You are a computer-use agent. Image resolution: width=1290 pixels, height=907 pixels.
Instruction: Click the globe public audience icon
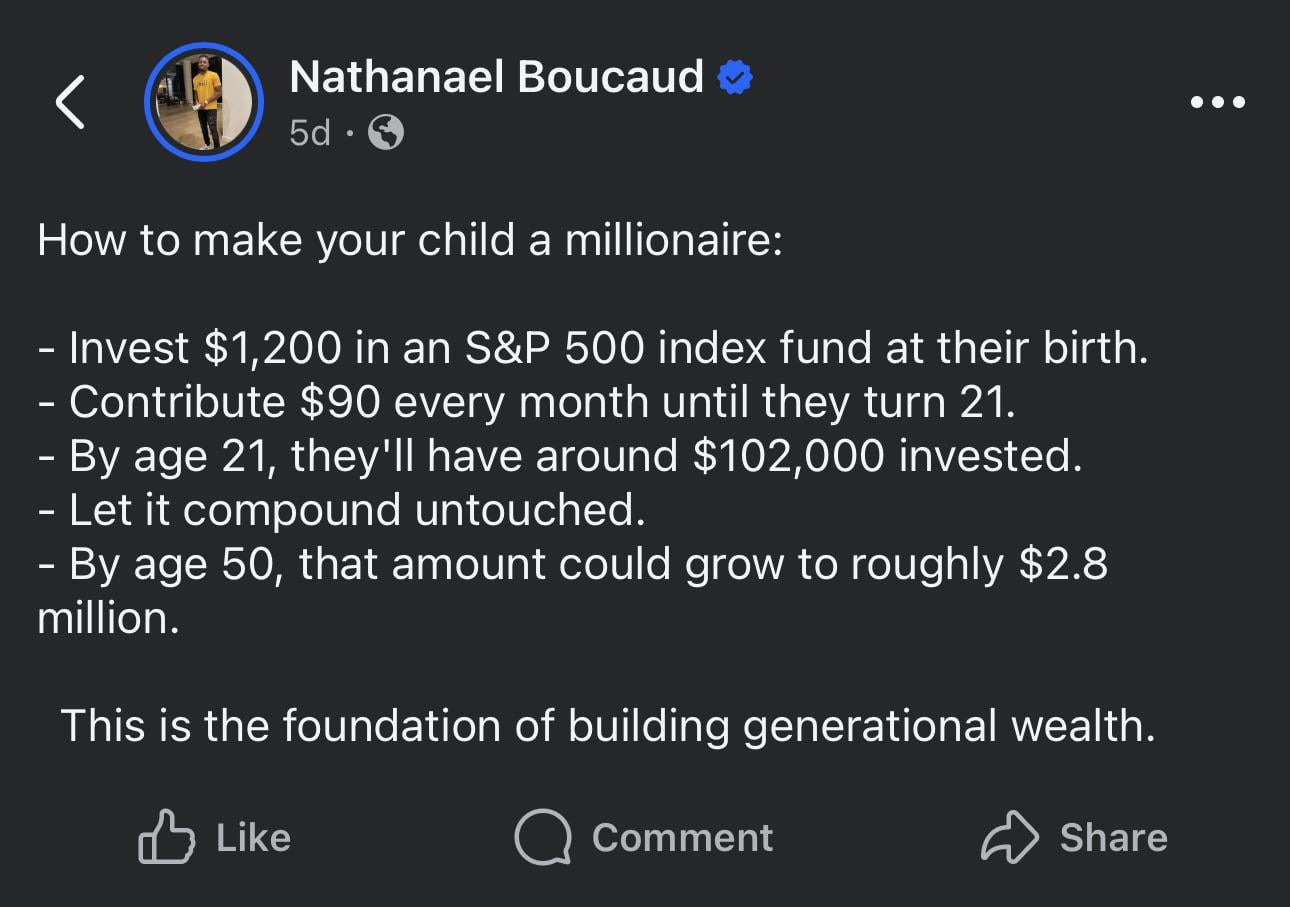[x=386, y=132]
